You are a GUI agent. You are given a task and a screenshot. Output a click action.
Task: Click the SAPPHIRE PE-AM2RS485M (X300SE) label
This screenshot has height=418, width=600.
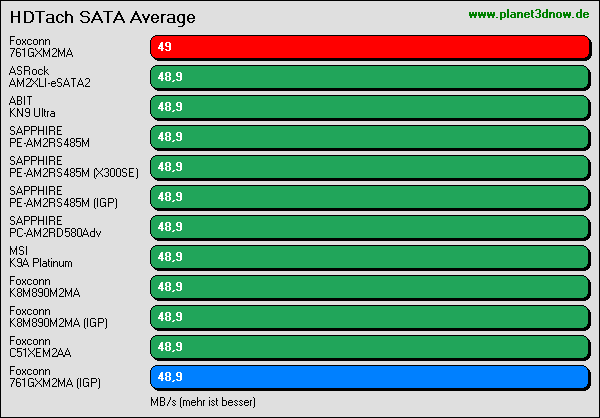click(74, 167)
